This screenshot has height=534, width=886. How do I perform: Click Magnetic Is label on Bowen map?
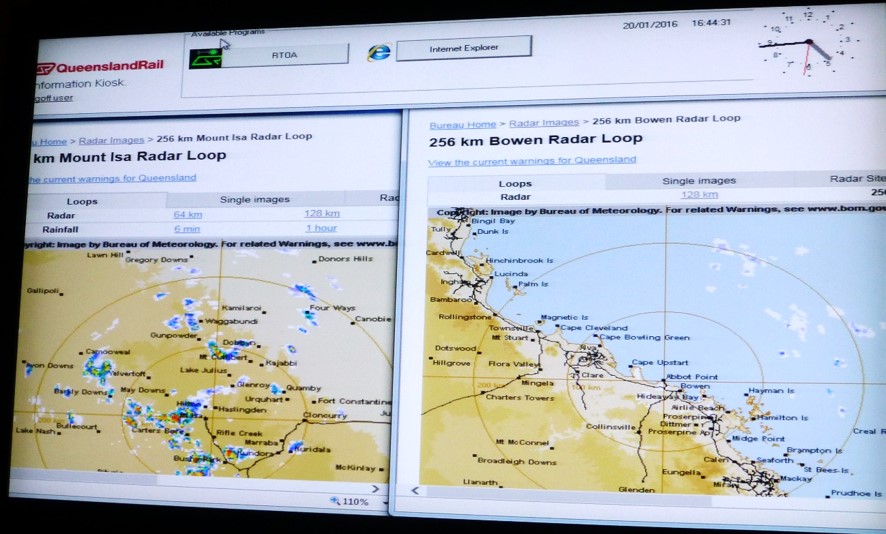564,318
